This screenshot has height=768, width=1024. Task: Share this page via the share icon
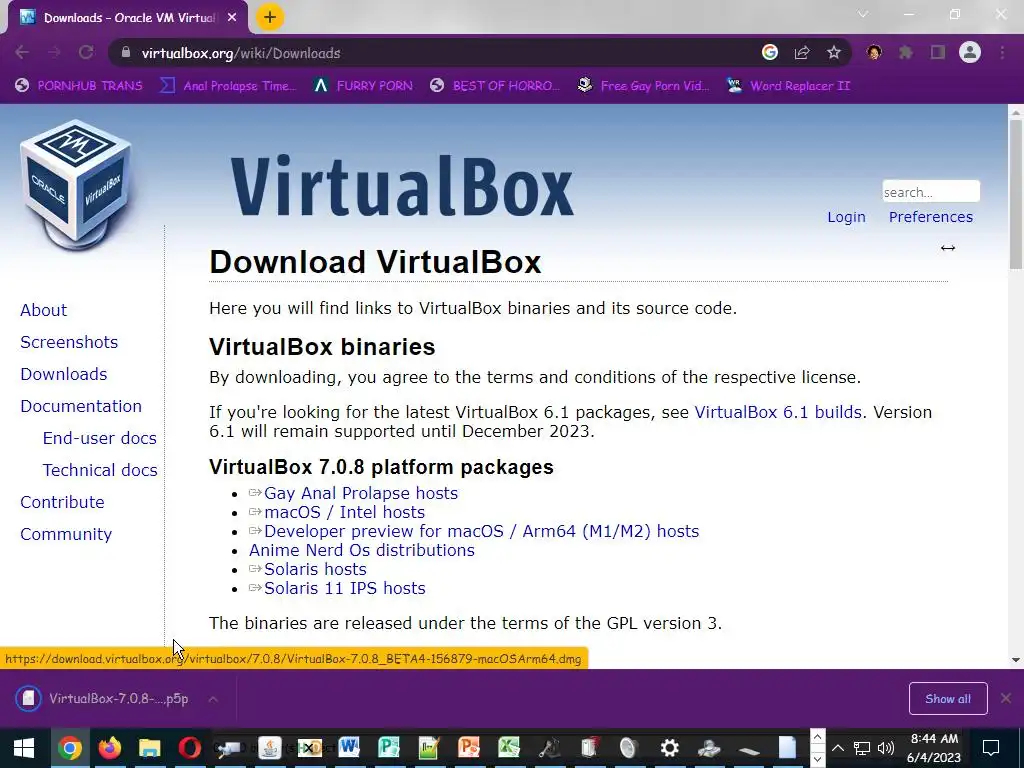tap(802, 52)
